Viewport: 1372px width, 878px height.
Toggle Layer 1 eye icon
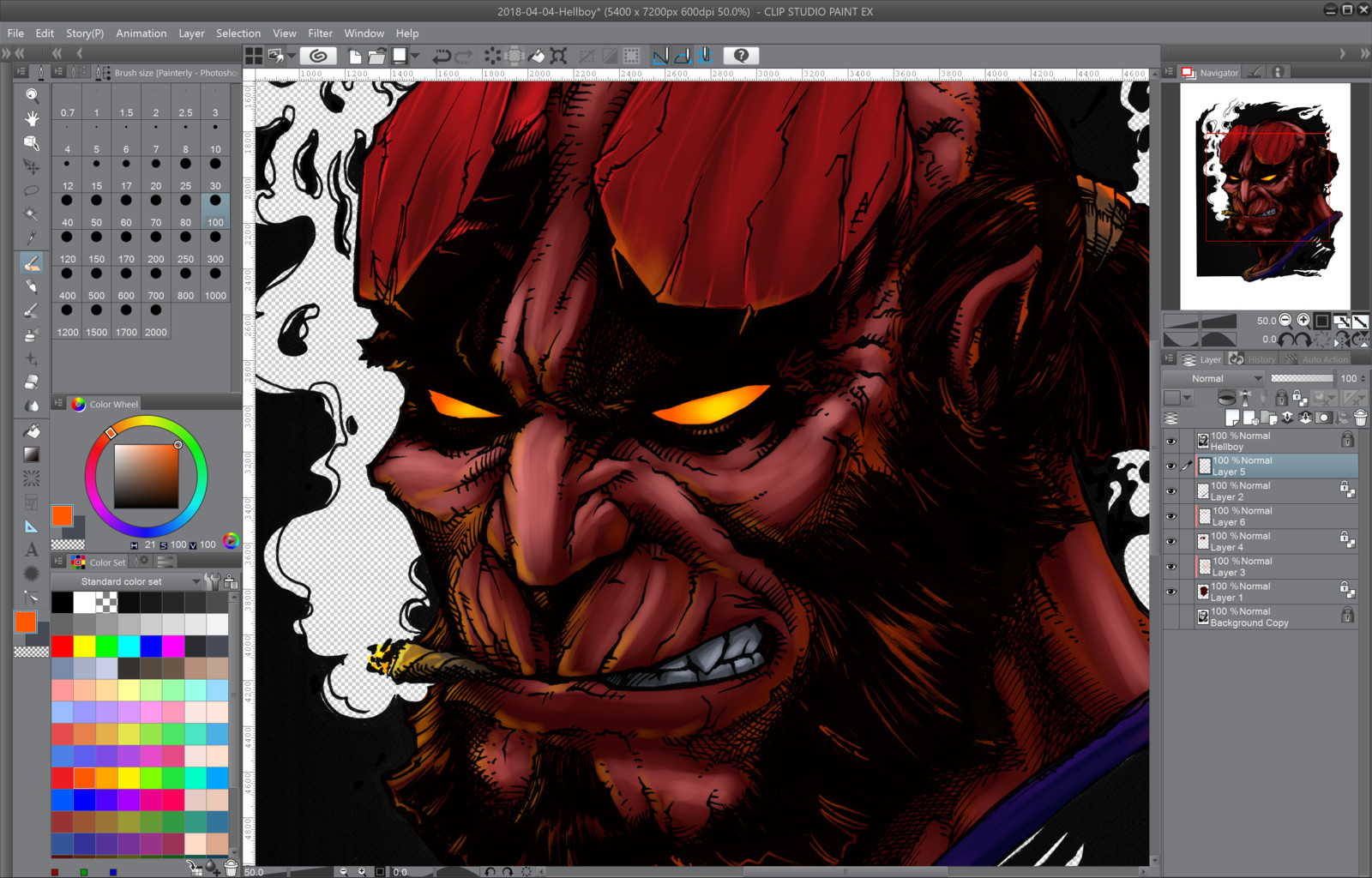[1171, 592]
